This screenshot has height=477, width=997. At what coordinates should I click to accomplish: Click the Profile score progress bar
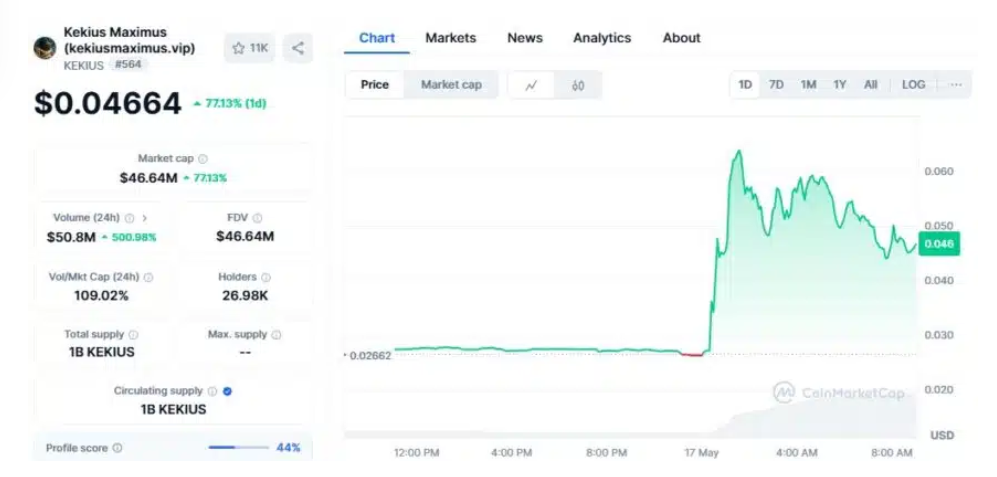[237, 448]
